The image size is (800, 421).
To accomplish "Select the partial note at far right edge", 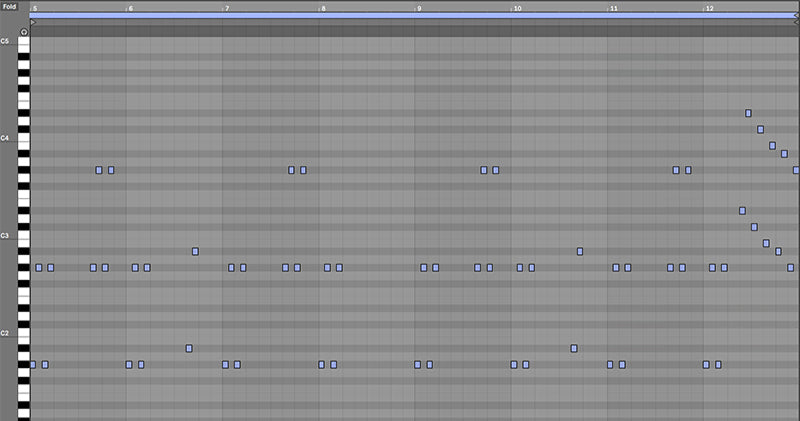I will (796, 170).
